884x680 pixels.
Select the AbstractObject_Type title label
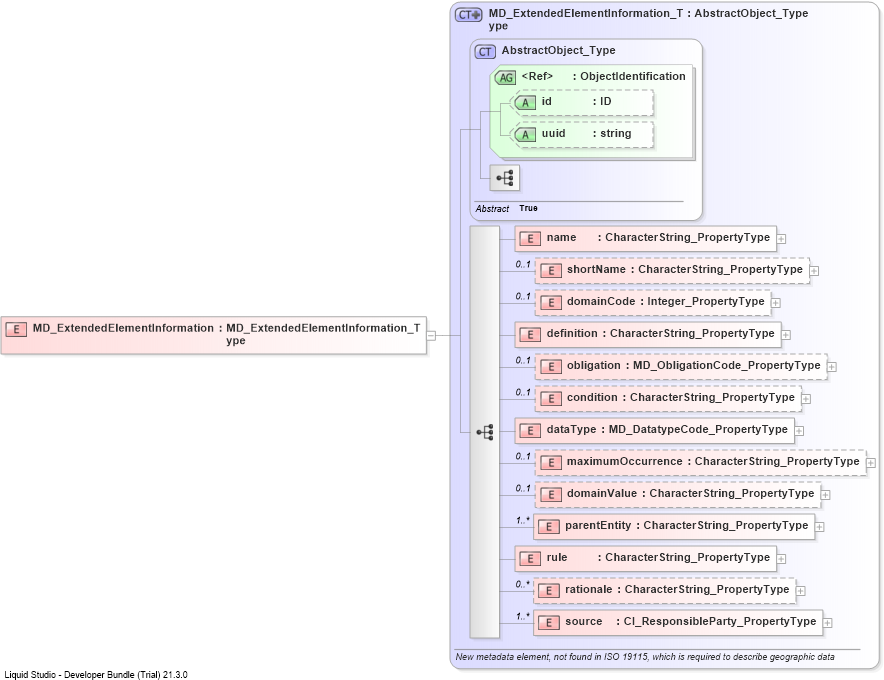point(558,50)
